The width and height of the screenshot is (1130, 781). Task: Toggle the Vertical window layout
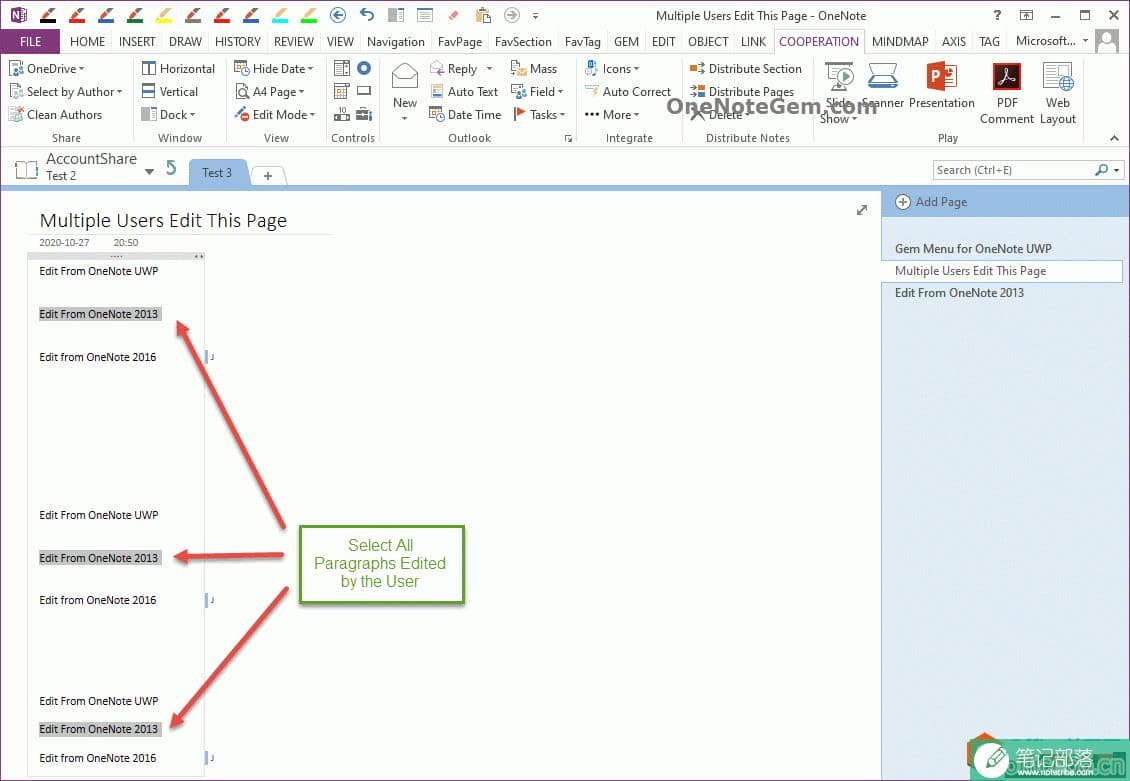[169, 92]
